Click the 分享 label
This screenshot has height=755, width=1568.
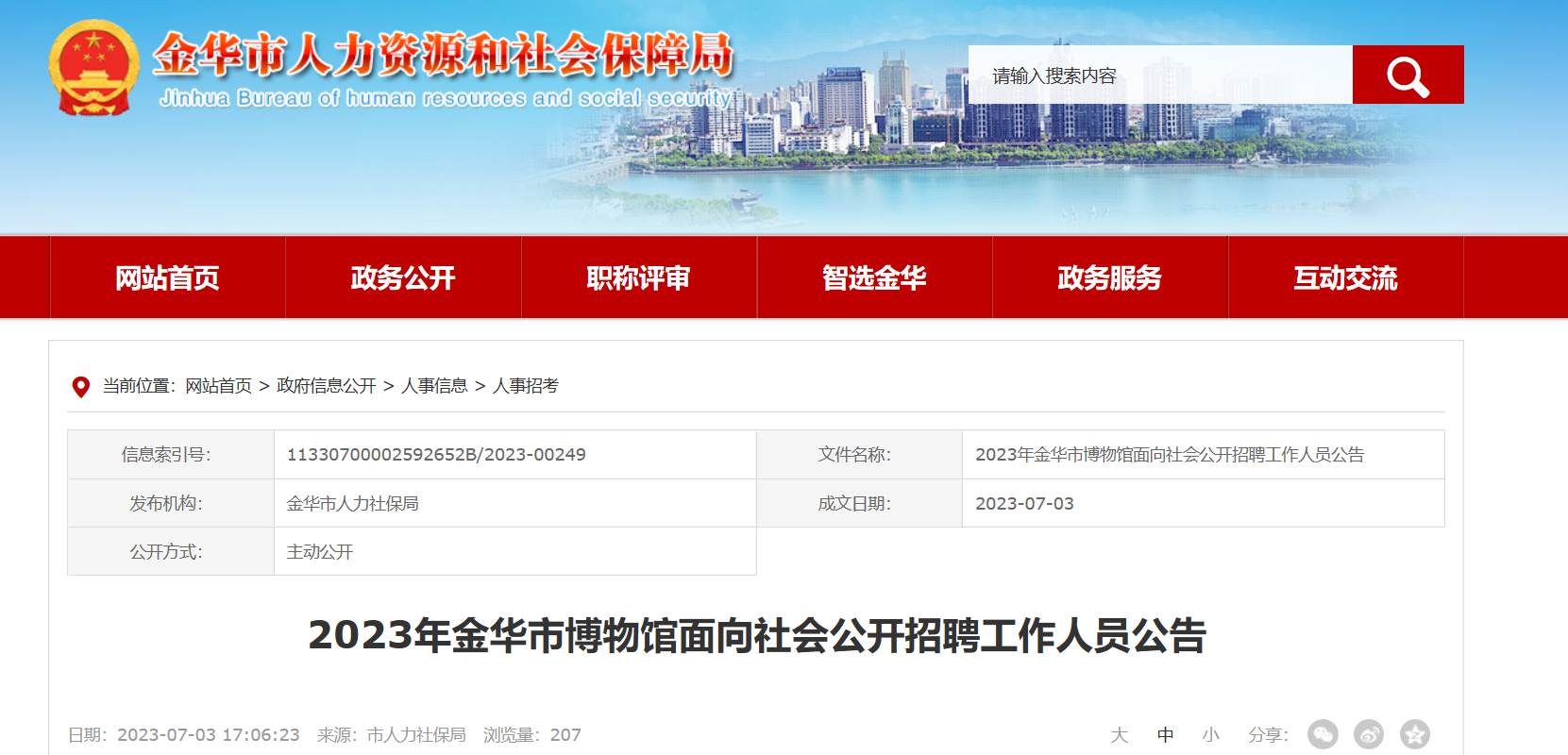(x=1268, y=735)
